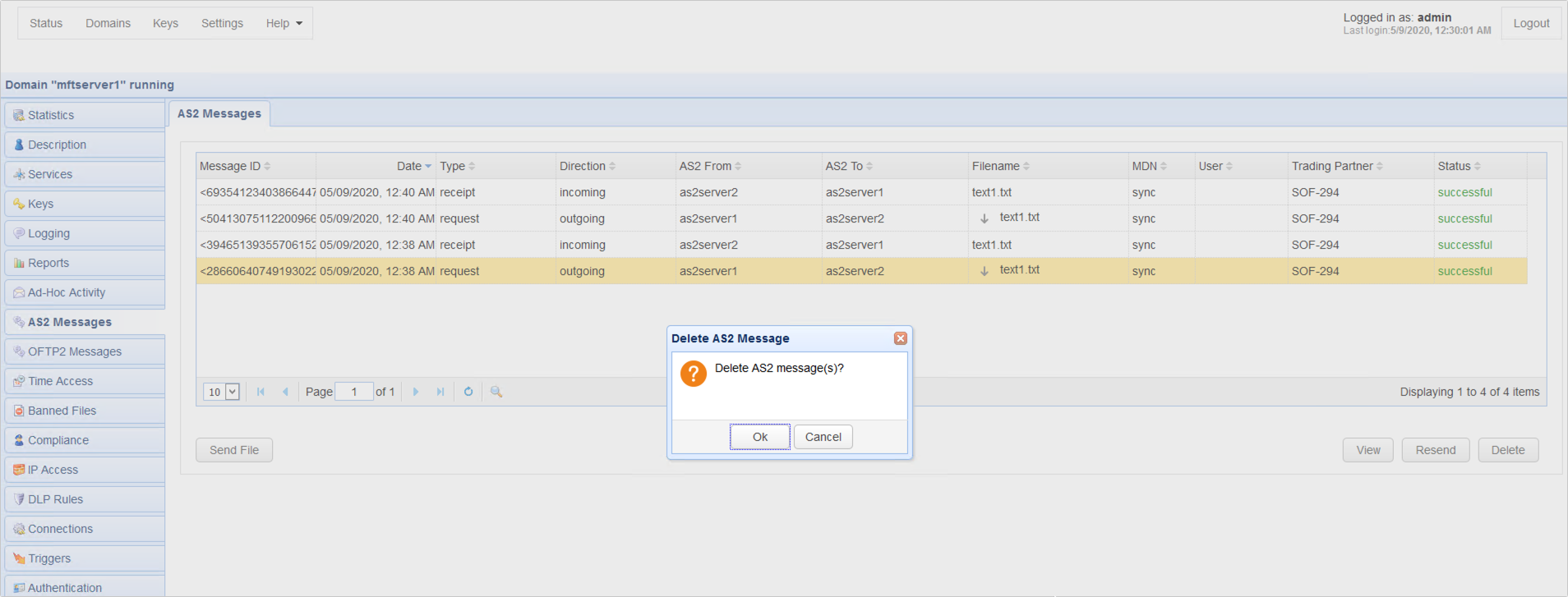This screenshot has height=597, width=1568.
Task: Click the Description sidebar icon
Action: [x=19, y=145]
